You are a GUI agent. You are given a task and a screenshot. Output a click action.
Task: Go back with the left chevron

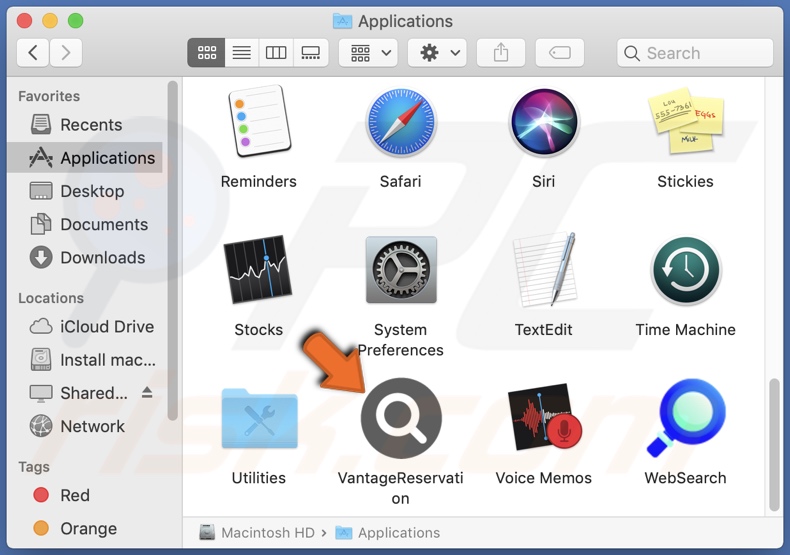33,52
